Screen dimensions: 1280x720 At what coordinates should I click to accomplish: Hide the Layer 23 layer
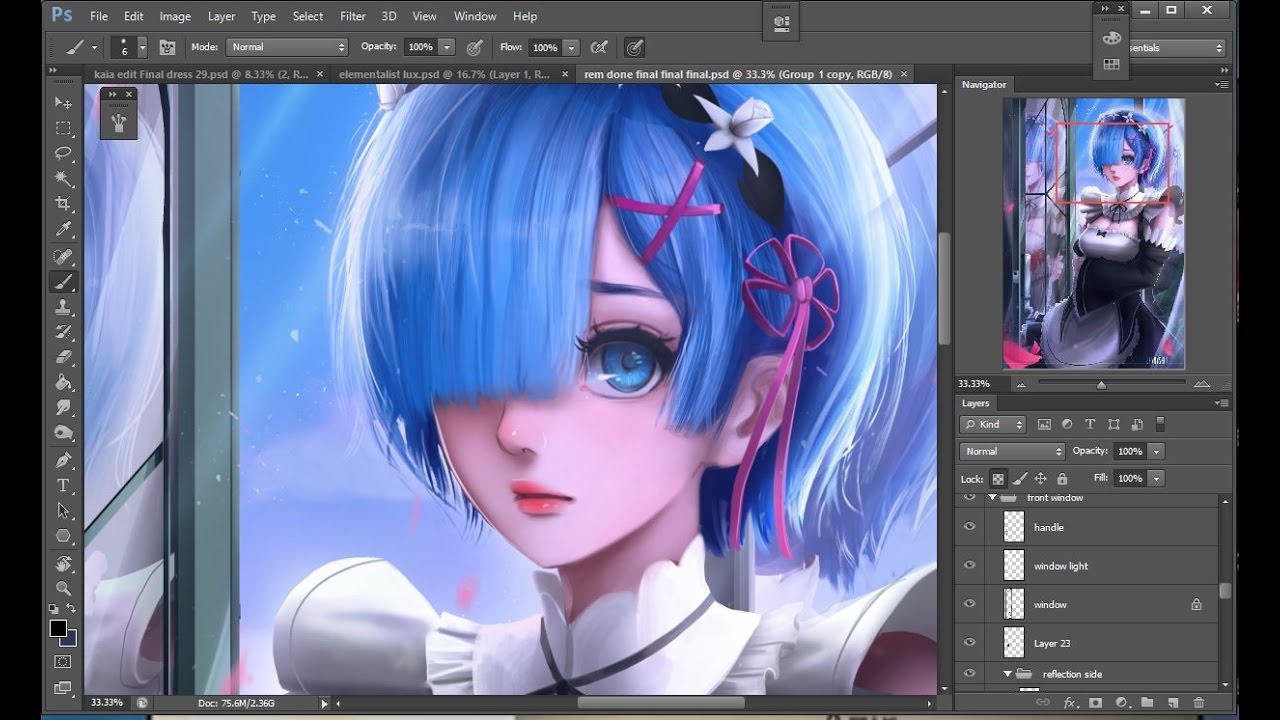(969, 642)
